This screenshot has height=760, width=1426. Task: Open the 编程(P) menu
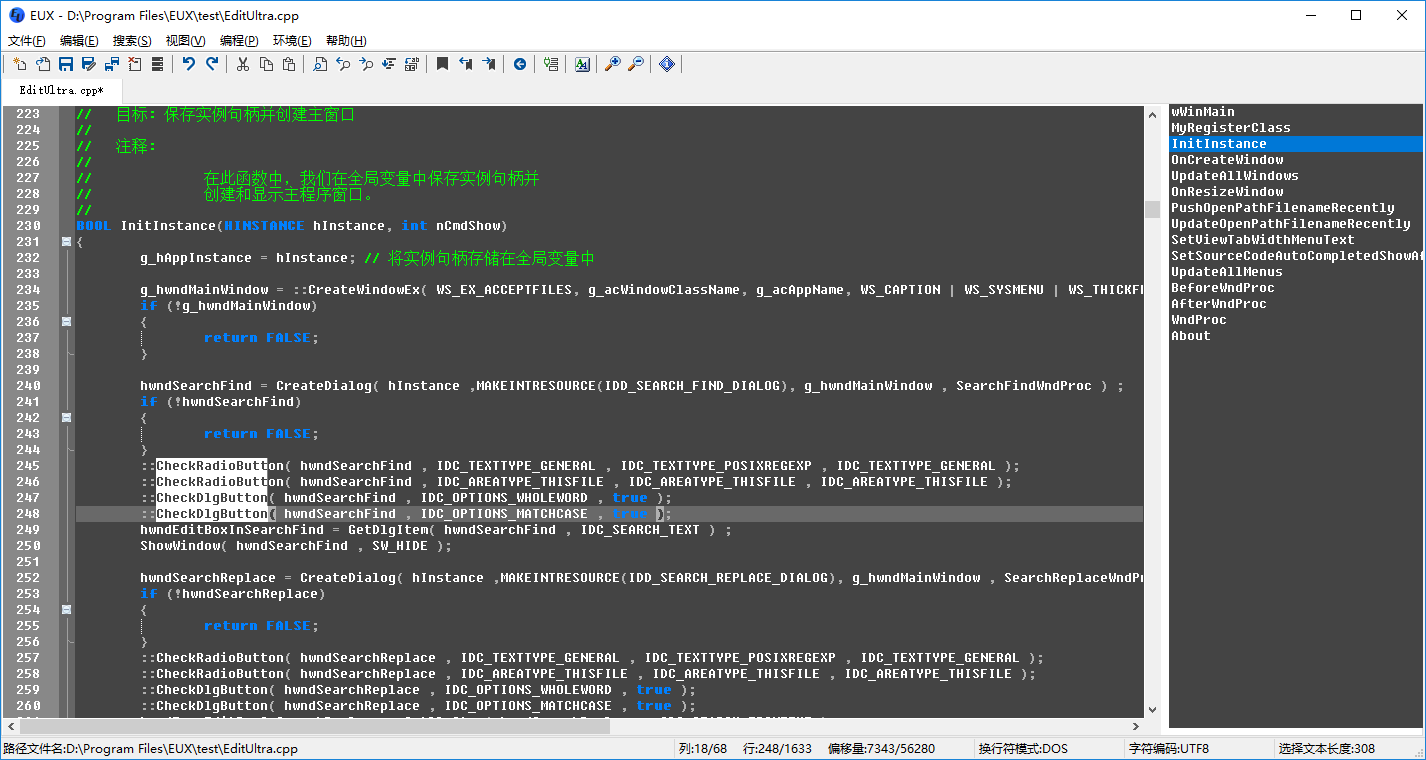(x=239, y=41)
